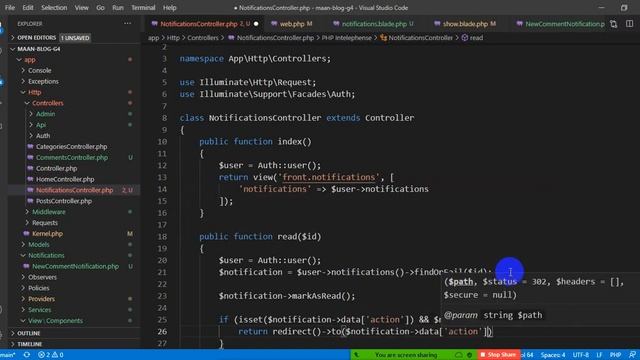Click unsaved dot on NotificationsController.php tab

click(x=256, y=24)
